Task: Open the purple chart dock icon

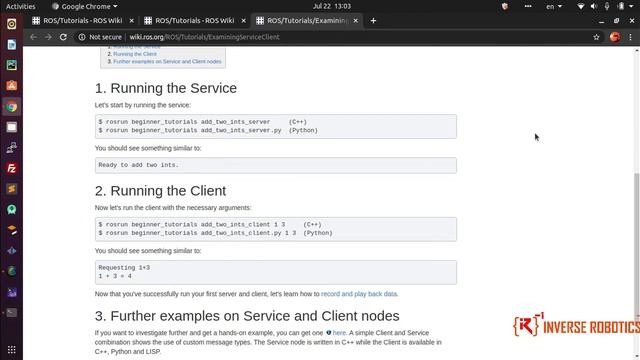Action: (x=11, y=292)
